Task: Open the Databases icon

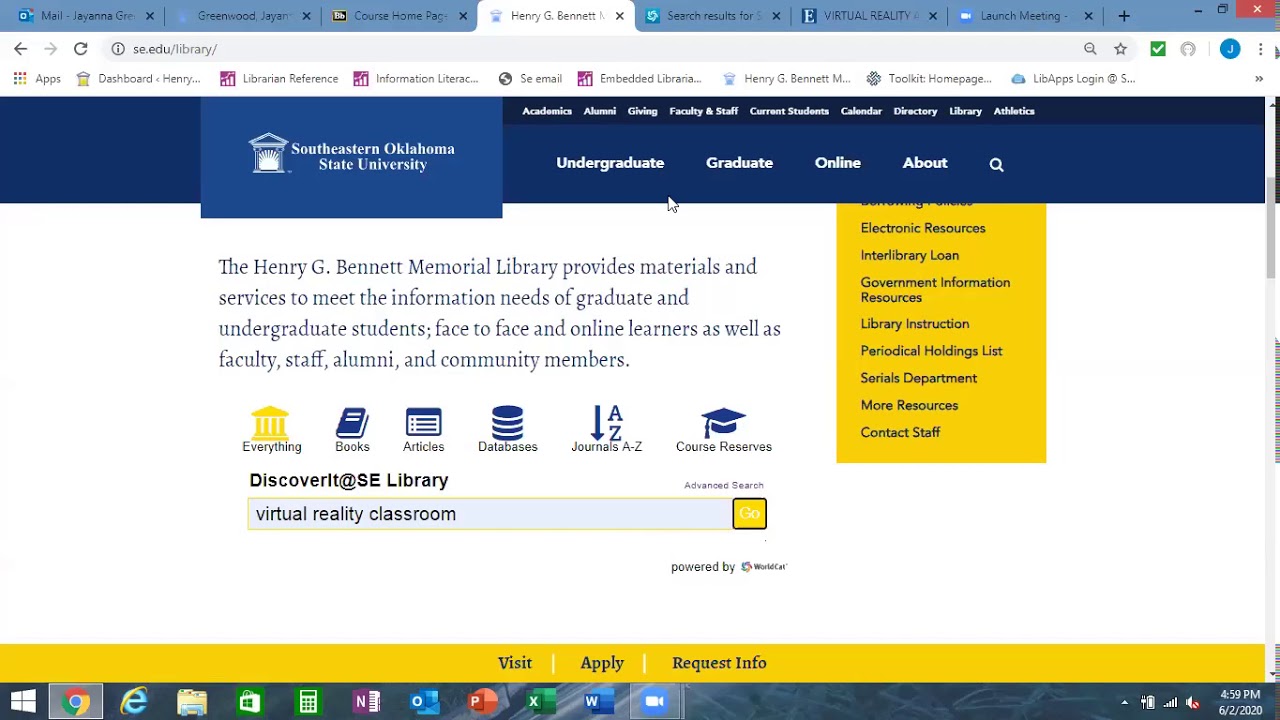Action: coord(507,430)
